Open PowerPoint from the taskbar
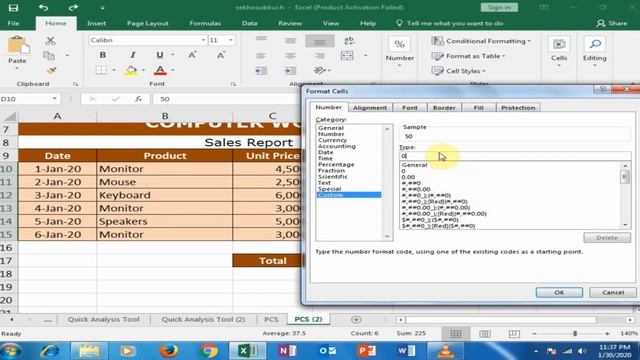Screen dimensions: 640x360 [x=366, y=351]
